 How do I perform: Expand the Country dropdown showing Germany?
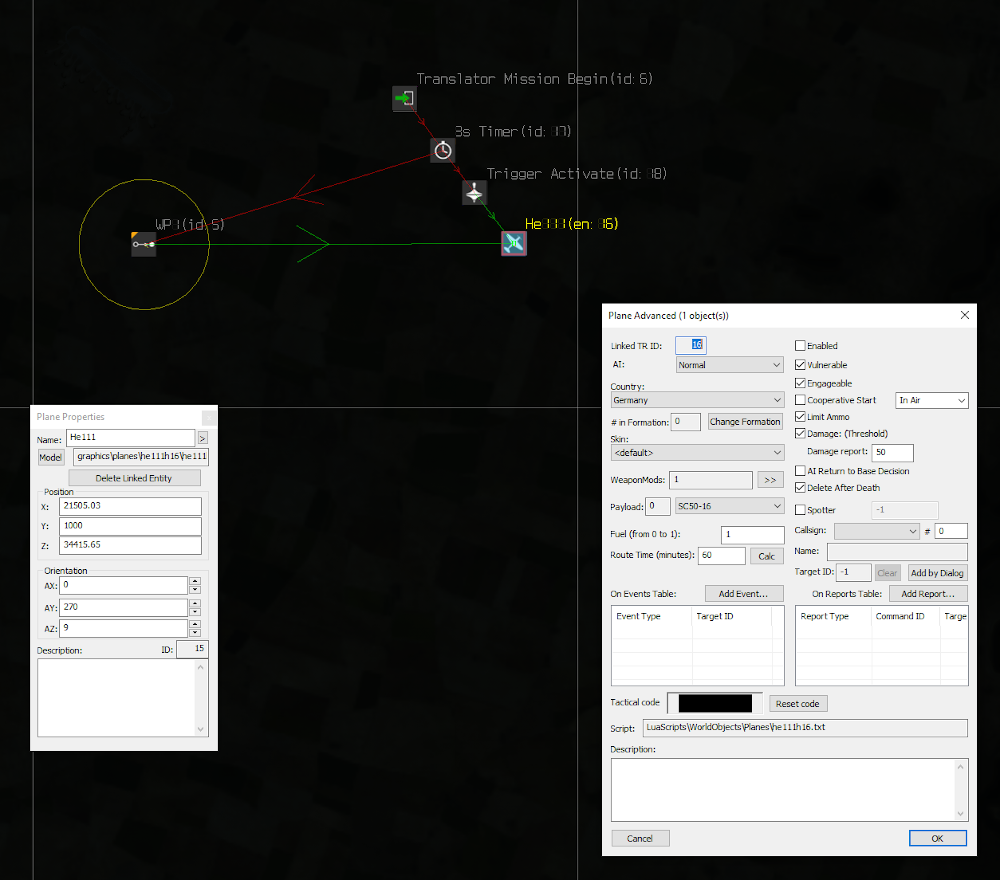pos(696,400)
